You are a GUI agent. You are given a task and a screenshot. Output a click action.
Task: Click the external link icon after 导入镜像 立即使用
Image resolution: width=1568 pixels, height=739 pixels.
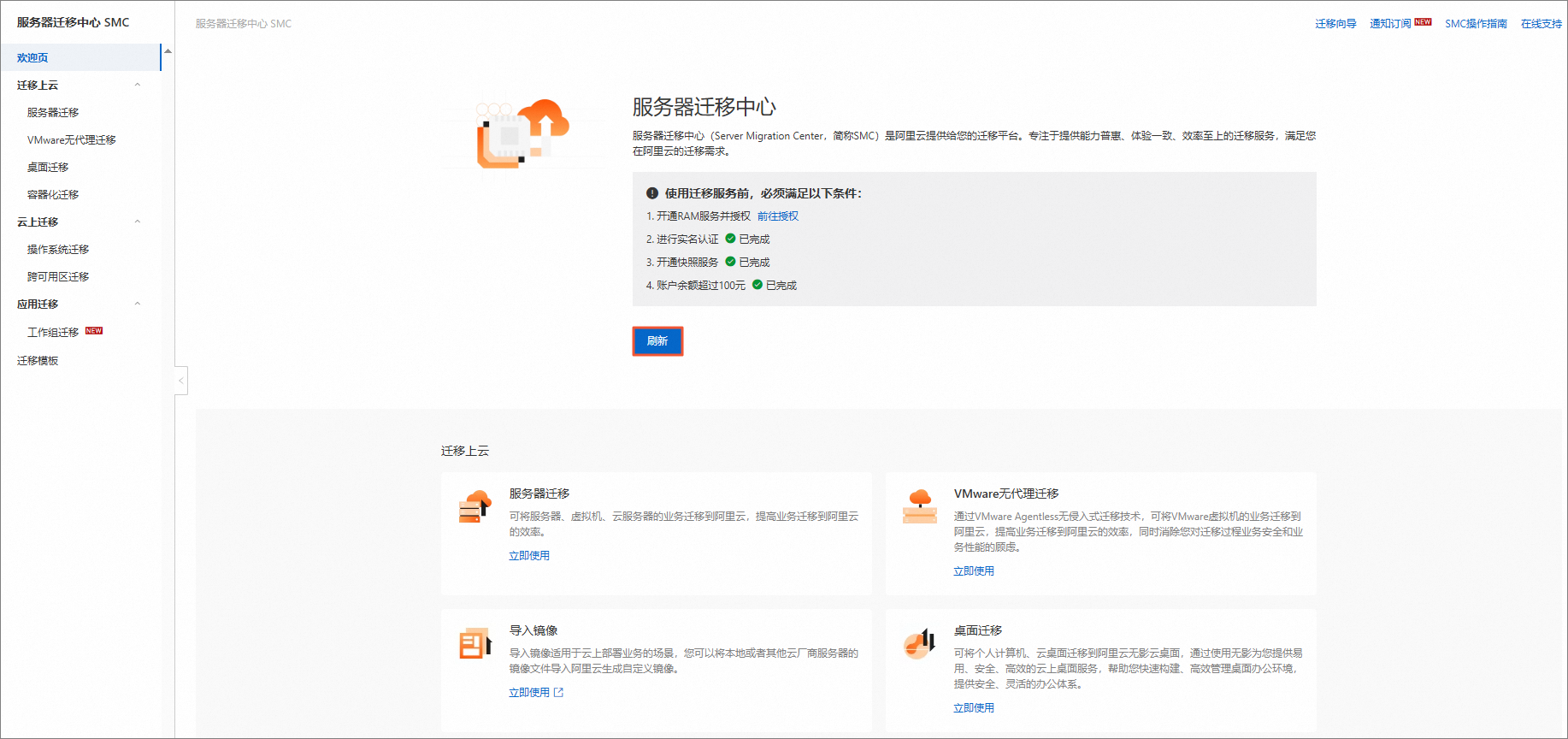(x=558, y=693)
